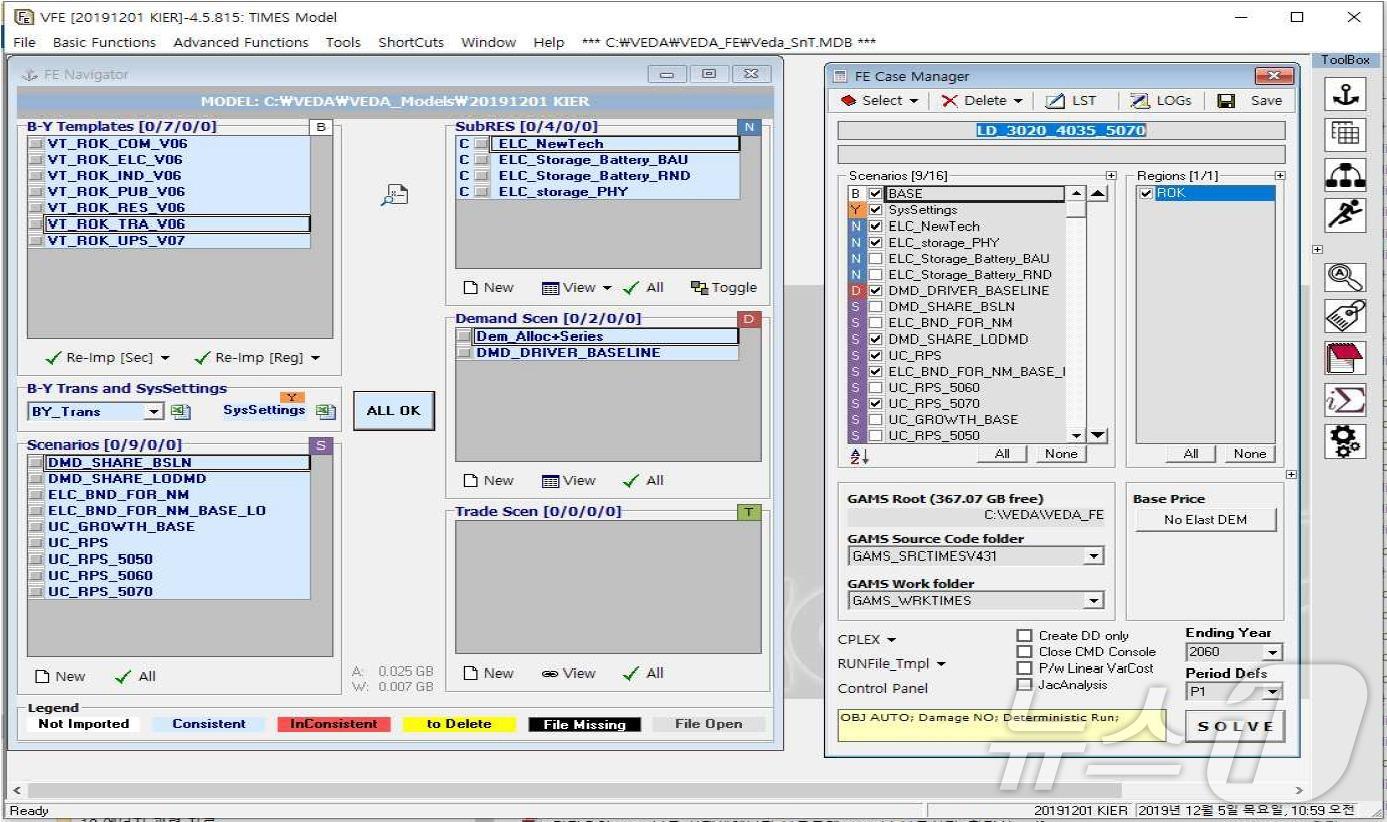Click the running figure icon in ToolBox
The height and width of the screenshot is (822, 1387).
tap(1345, 215)
